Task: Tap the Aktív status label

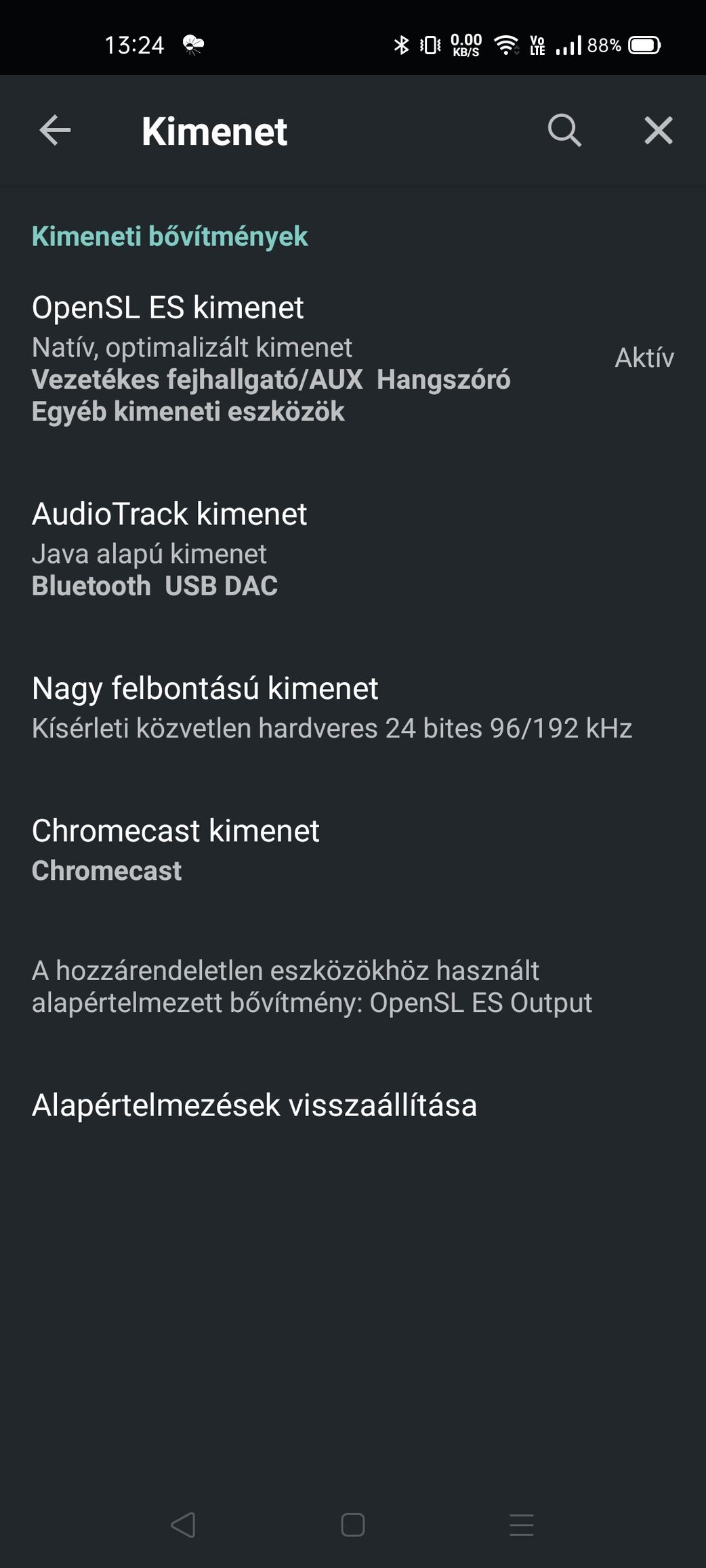Action: click(644, 358)
